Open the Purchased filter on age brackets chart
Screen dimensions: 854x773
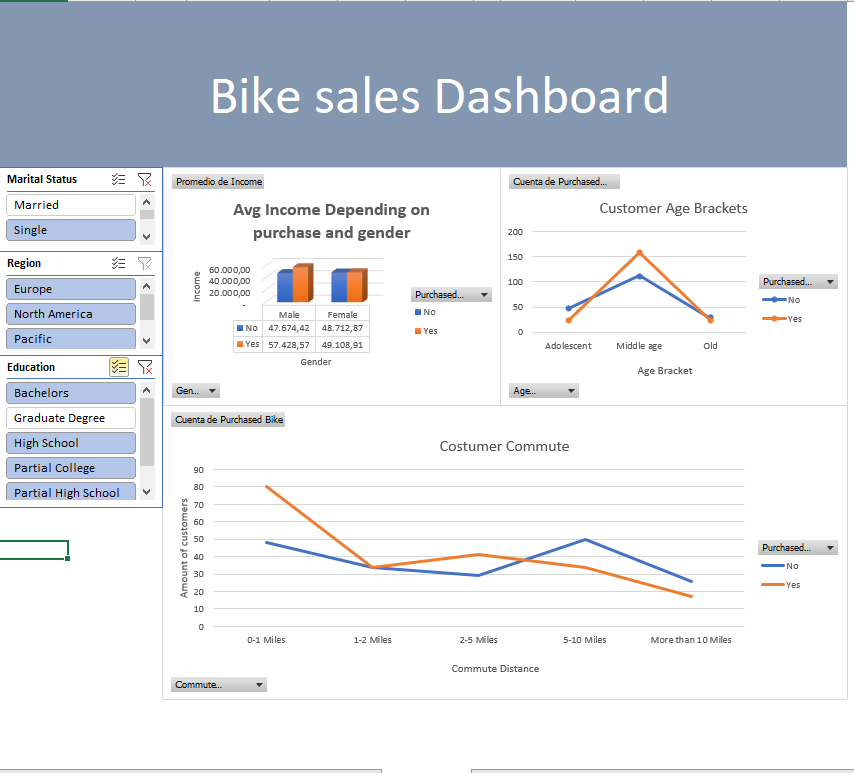798,281
